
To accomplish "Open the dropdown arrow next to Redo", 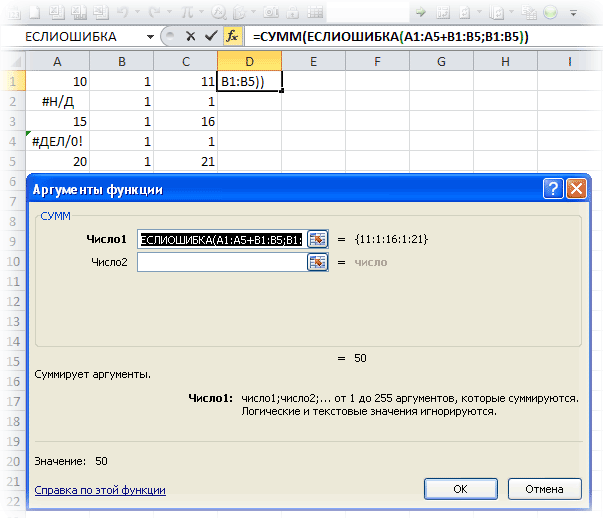I will tap(169, 12).
